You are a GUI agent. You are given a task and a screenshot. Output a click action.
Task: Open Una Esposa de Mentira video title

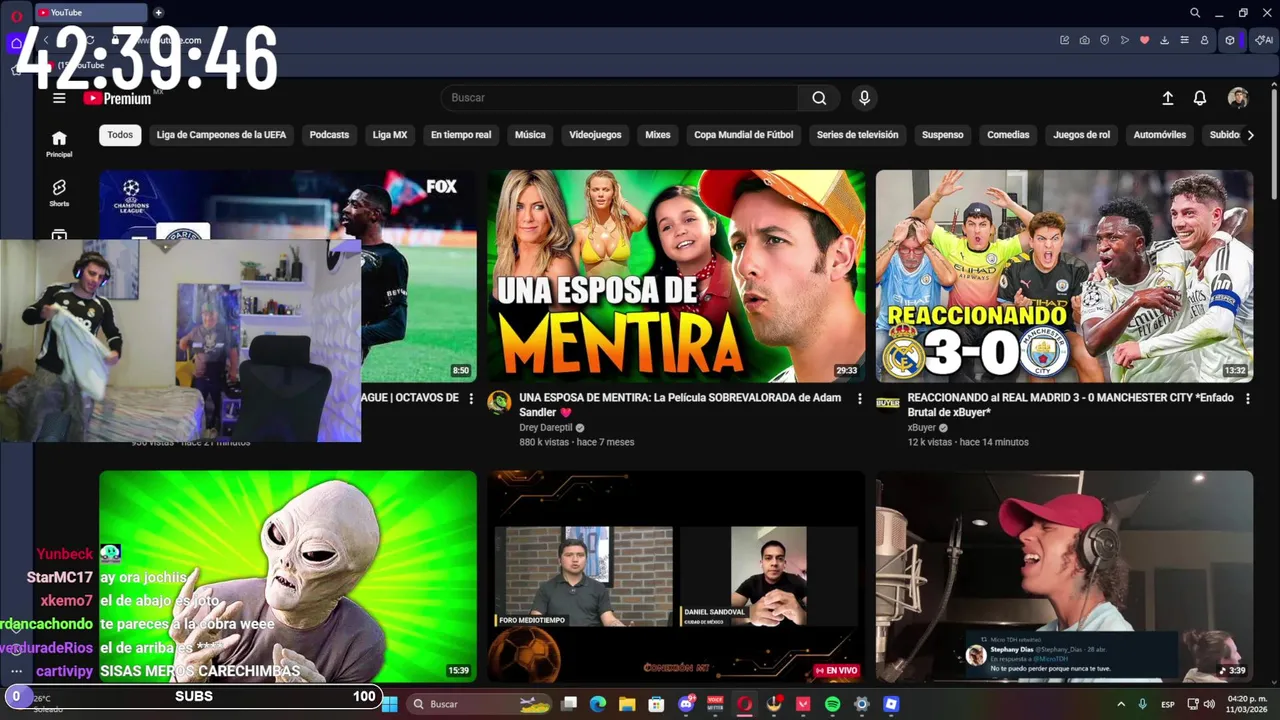(x=680, y=404)
